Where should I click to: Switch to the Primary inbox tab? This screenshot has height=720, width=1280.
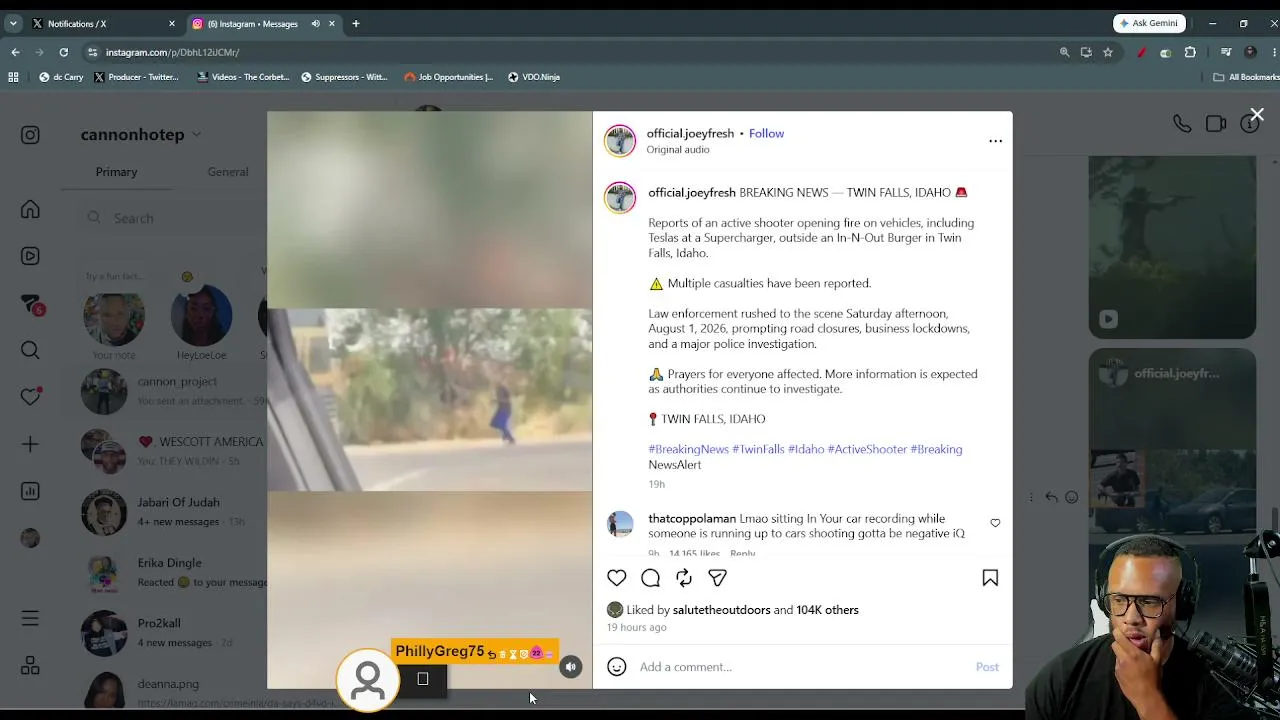(x=116, y=172)
